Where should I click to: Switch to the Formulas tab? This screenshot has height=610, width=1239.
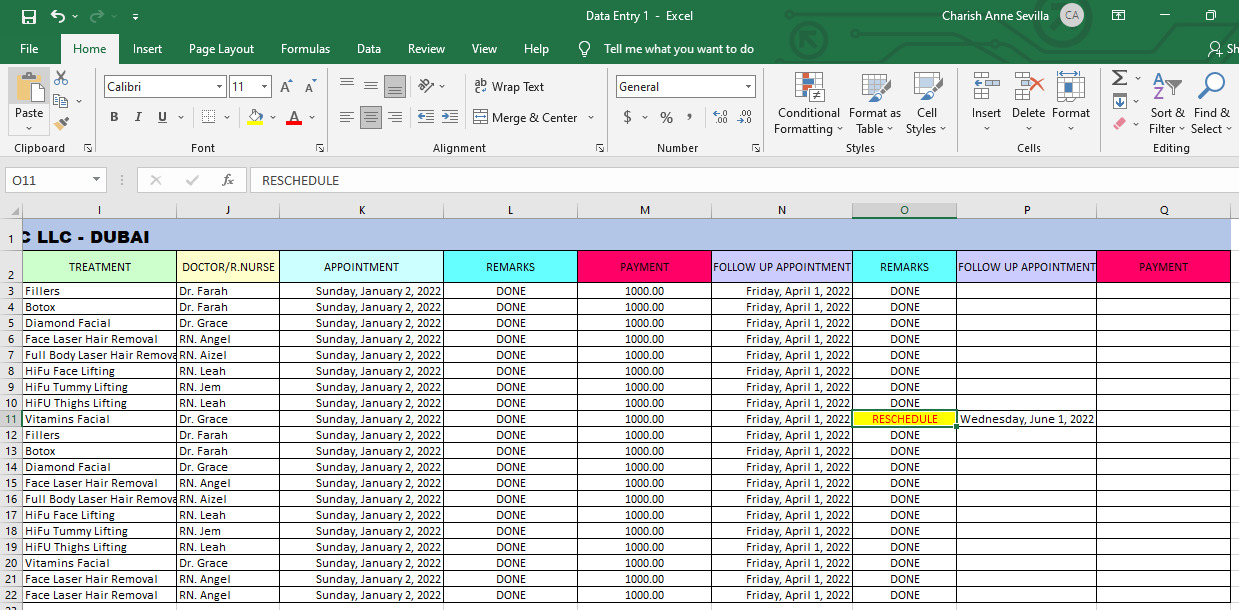(305, 49)
